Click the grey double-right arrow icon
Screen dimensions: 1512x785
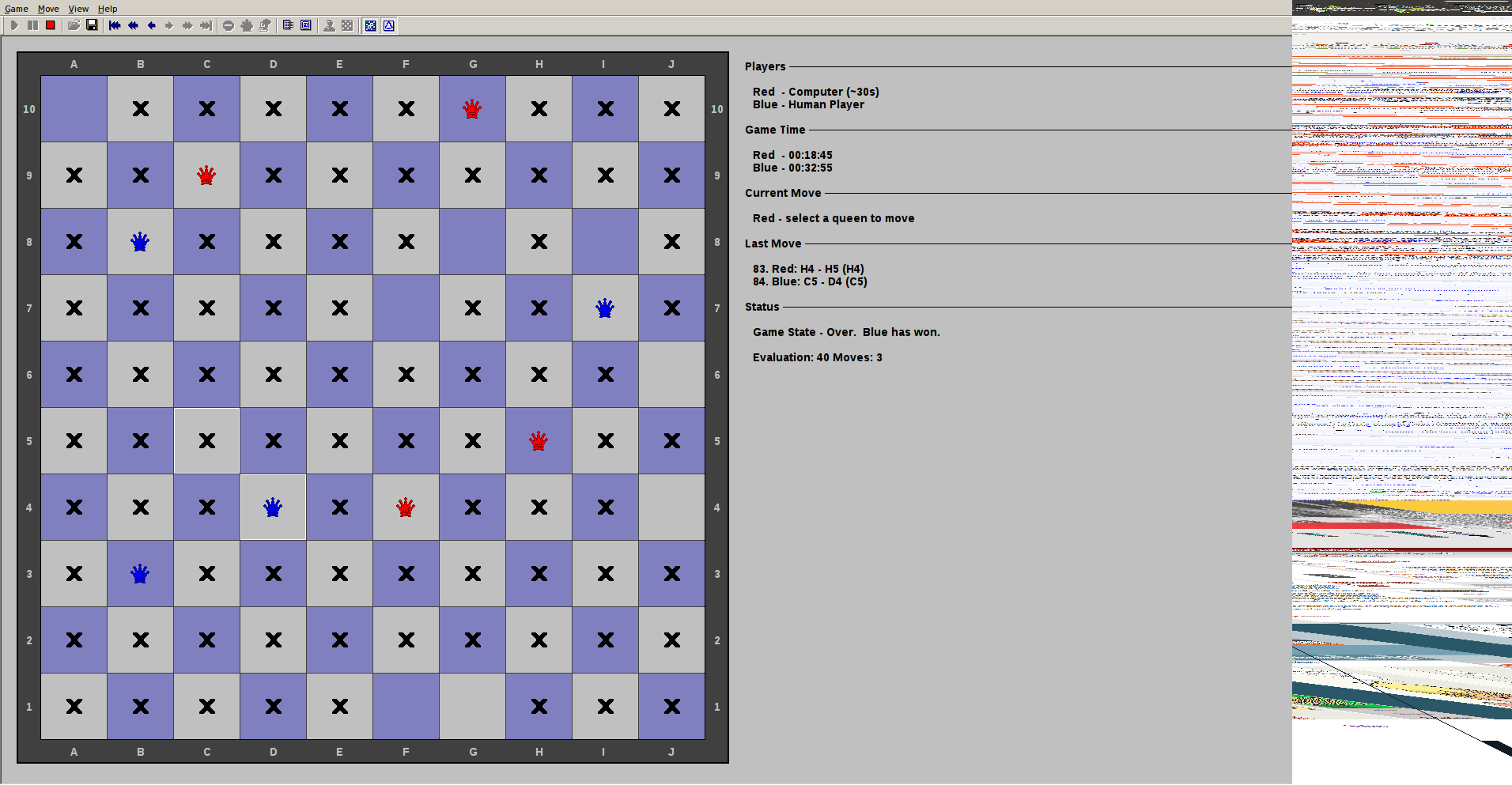pyautogui.click(x=187, y=25)
